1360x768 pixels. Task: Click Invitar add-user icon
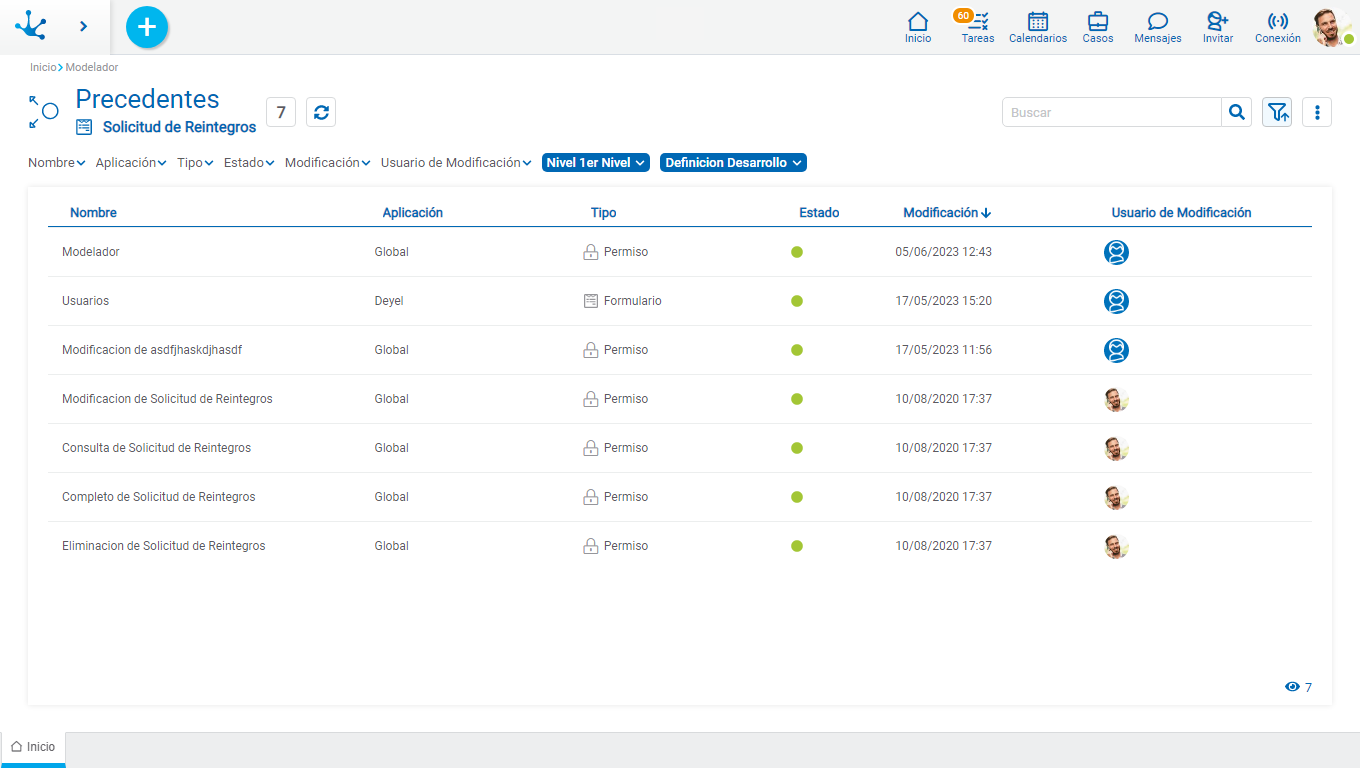[x=1218, y=27]
